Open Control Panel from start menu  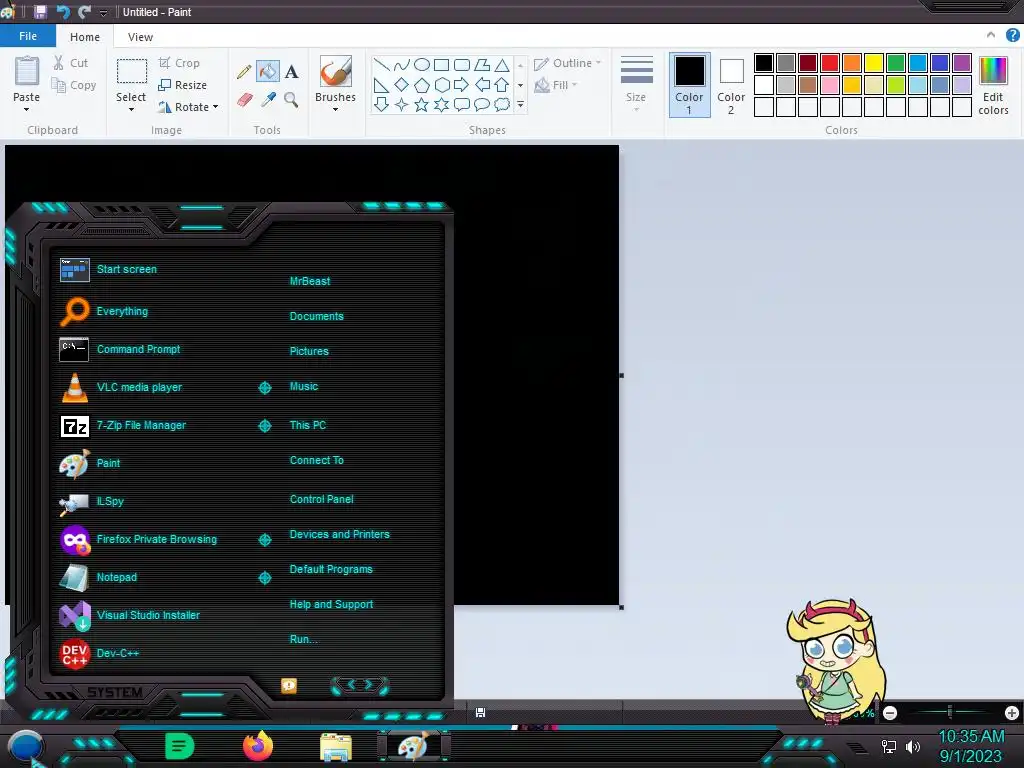321,499
